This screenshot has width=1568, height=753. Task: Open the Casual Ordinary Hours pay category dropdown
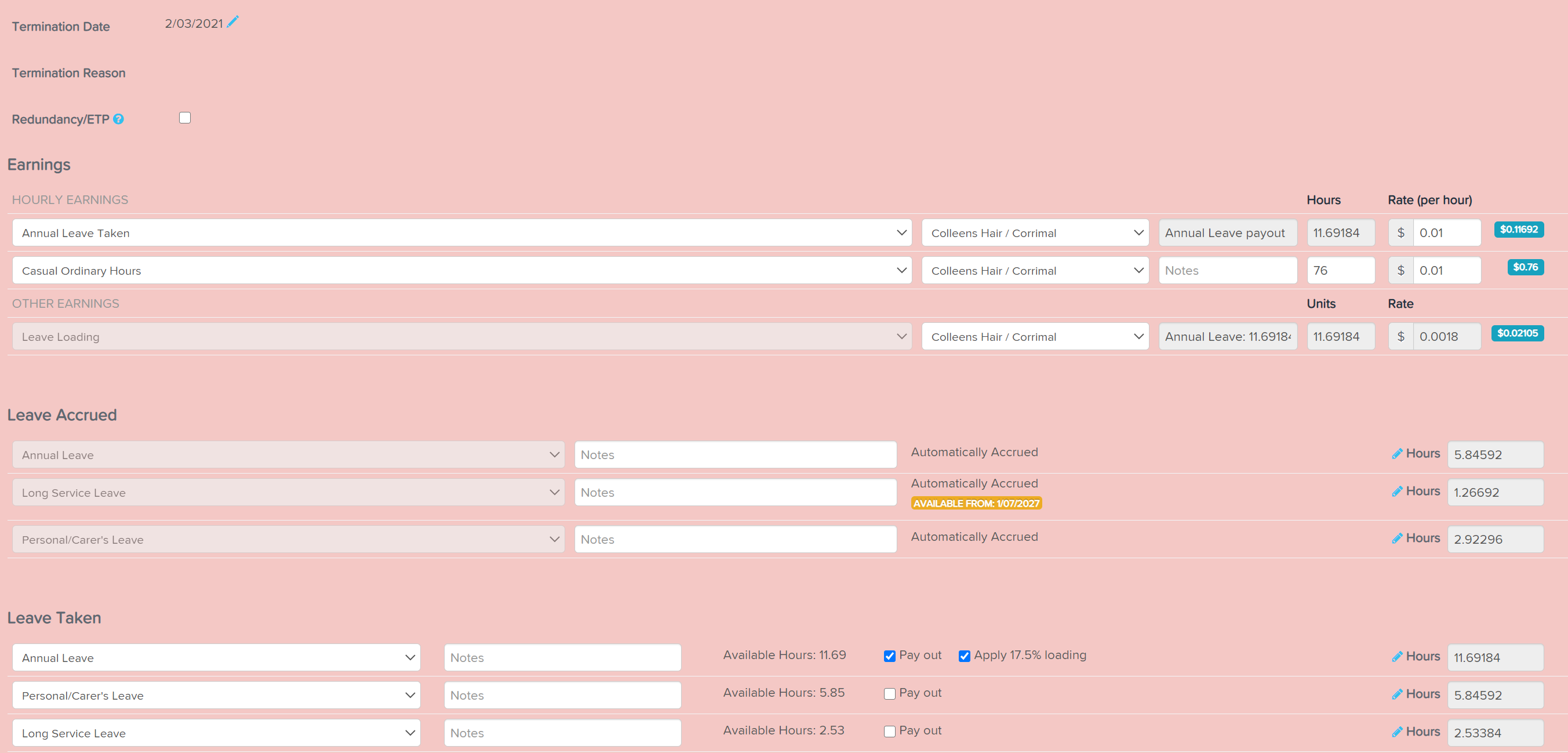(x=461, y=271)
